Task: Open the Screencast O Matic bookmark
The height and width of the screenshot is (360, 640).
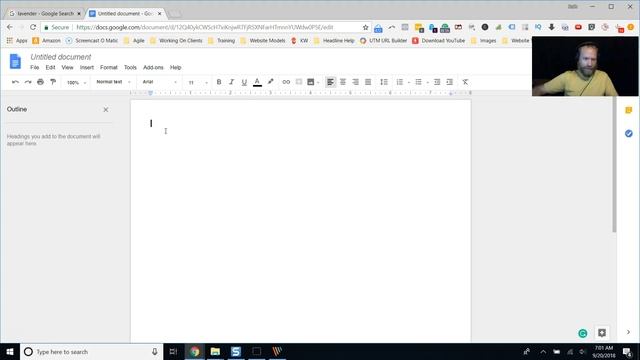Action: pyautogui.click(x=92, y=41)
